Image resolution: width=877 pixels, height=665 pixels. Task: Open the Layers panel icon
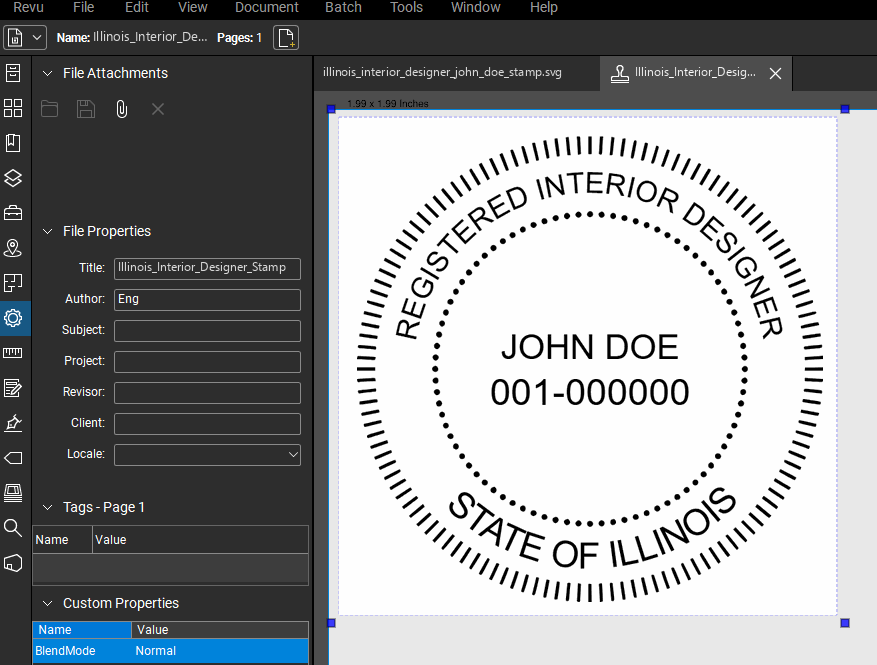[13, 178]
